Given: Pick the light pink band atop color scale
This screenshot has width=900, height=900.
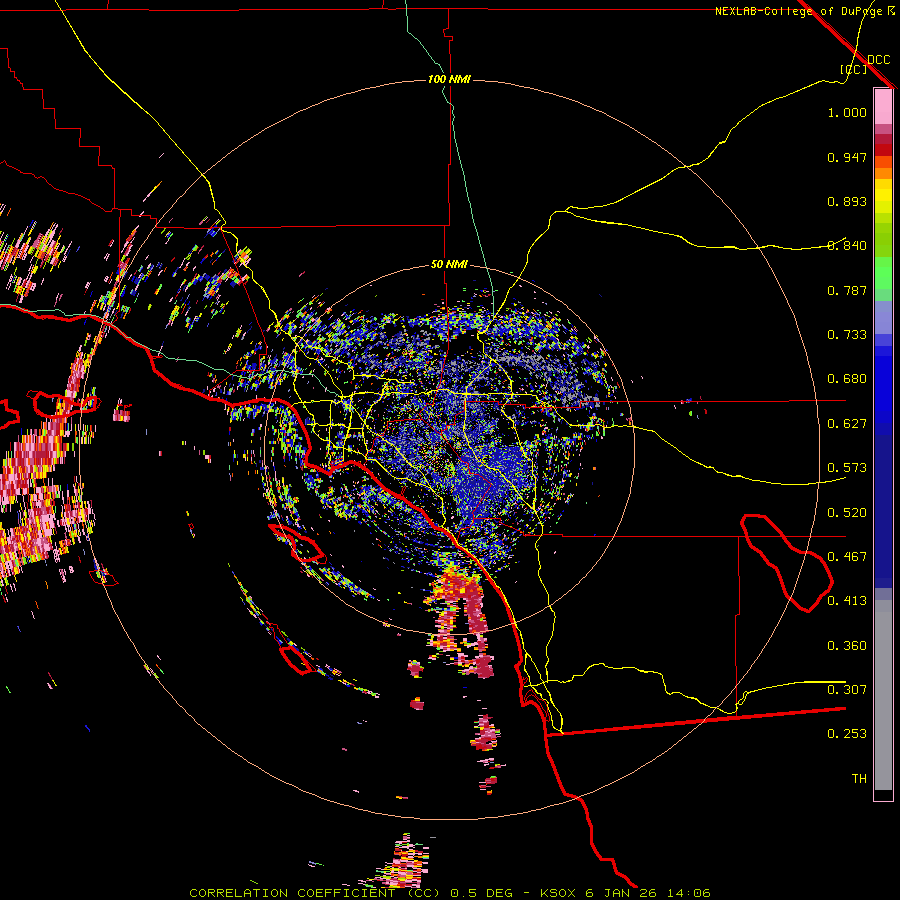Looking at the screenshot, I should pyautogui.click(x=883, y=106).
